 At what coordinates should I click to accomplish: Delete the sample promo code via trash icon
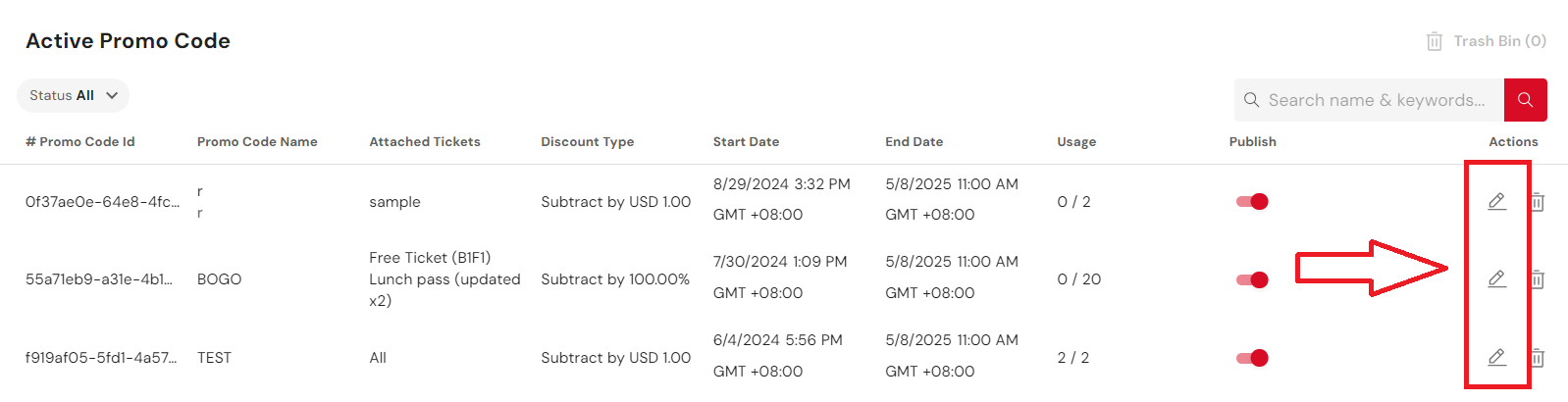(1538, 202)
